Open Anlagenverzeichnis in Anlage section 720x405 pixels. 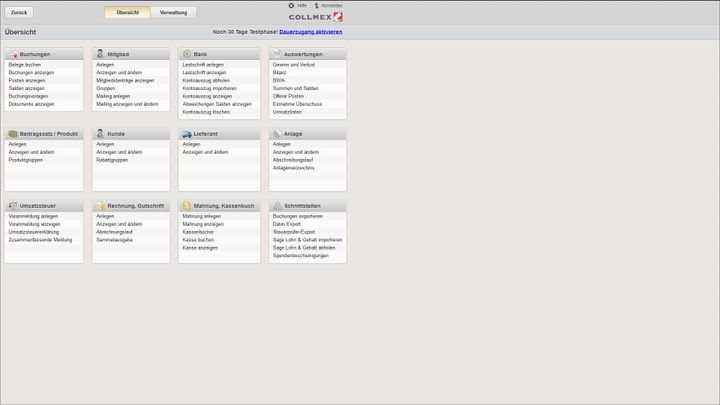tap(293, 167)
